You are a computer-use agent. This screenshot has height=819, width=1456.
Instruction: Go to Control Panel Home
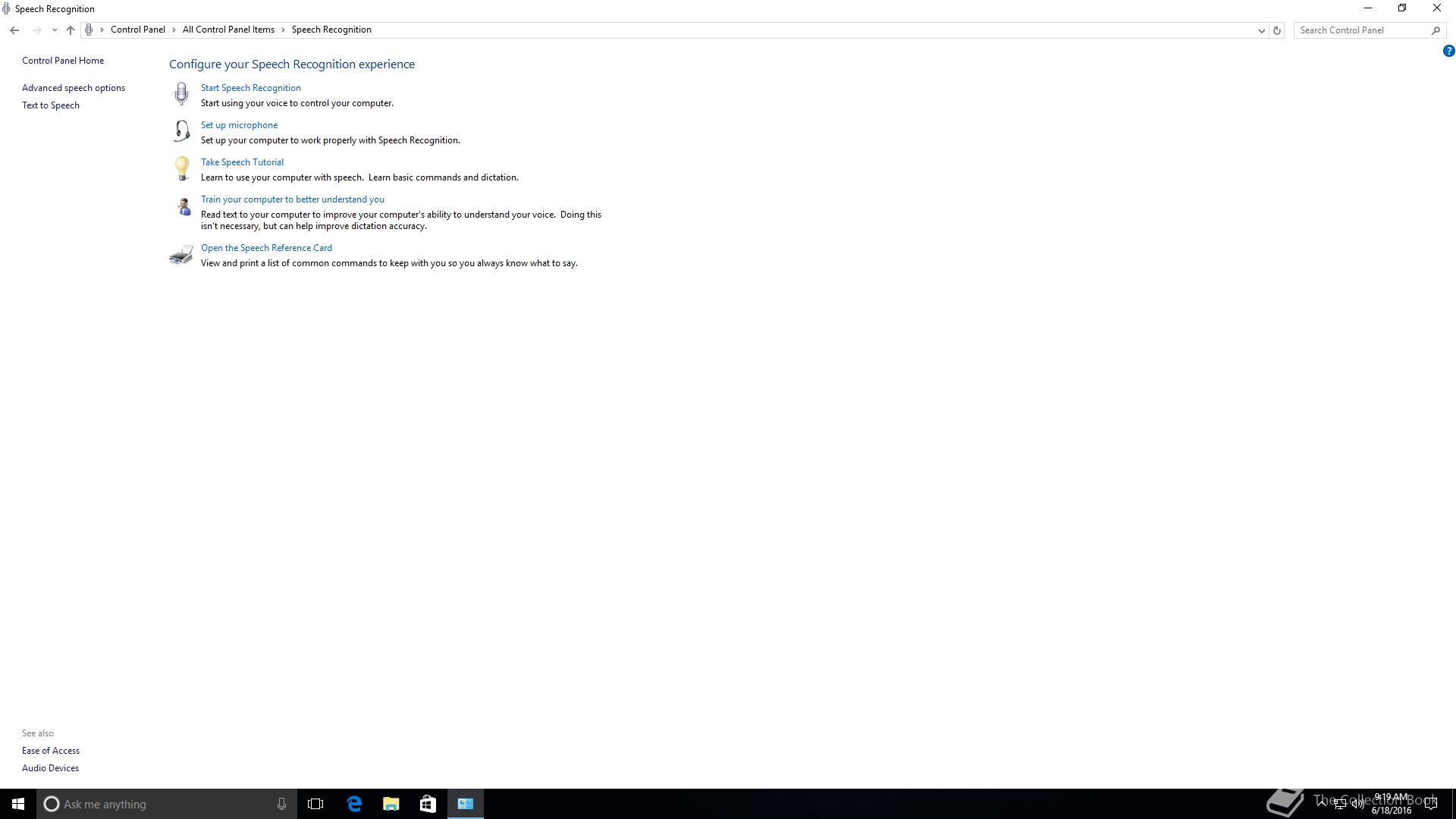63,61
